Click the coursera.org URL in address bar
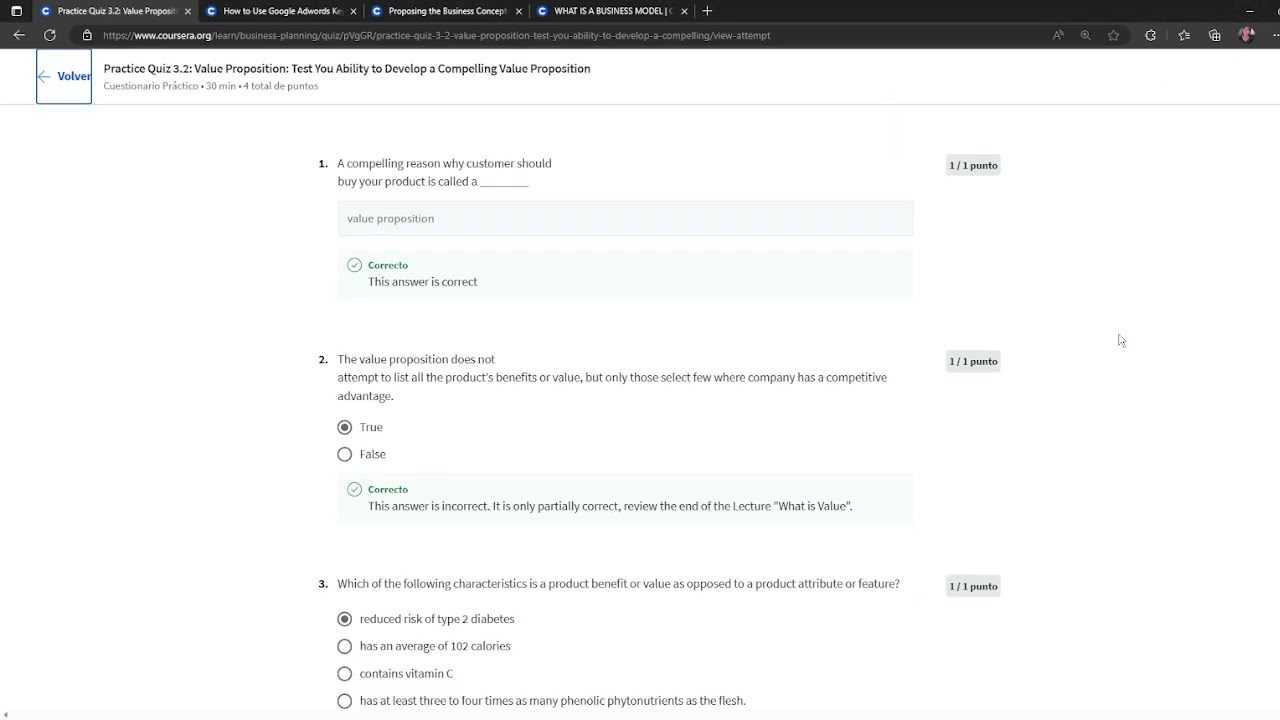The image size is (1280, 720). pos(436,35)
